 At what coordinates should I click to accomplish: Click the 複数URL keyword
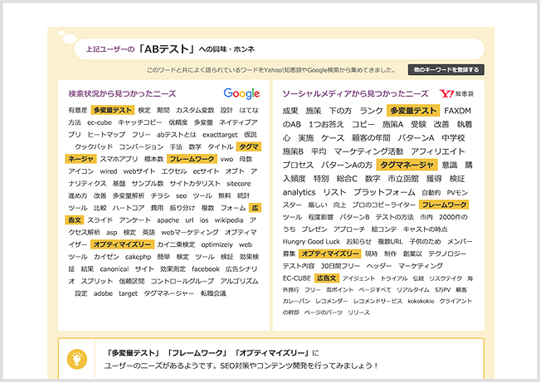pos(390,241)
